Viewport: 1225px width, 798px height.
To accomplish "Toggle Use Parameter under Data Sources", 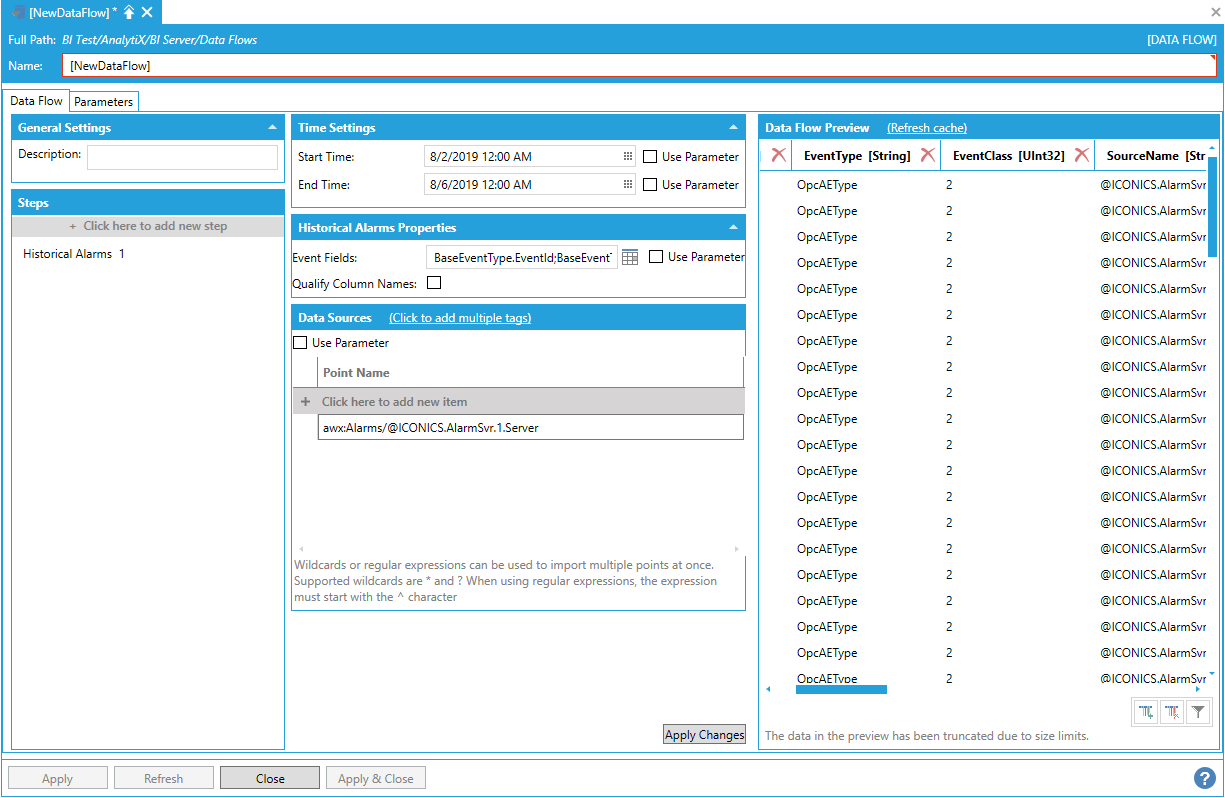I will pos(300,343).
